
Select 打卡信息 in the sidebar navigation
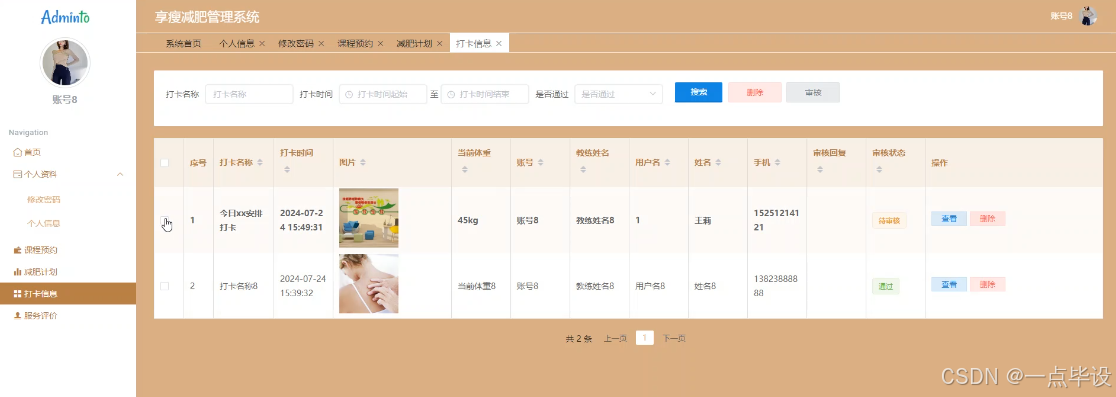click(x=68, y=293)
